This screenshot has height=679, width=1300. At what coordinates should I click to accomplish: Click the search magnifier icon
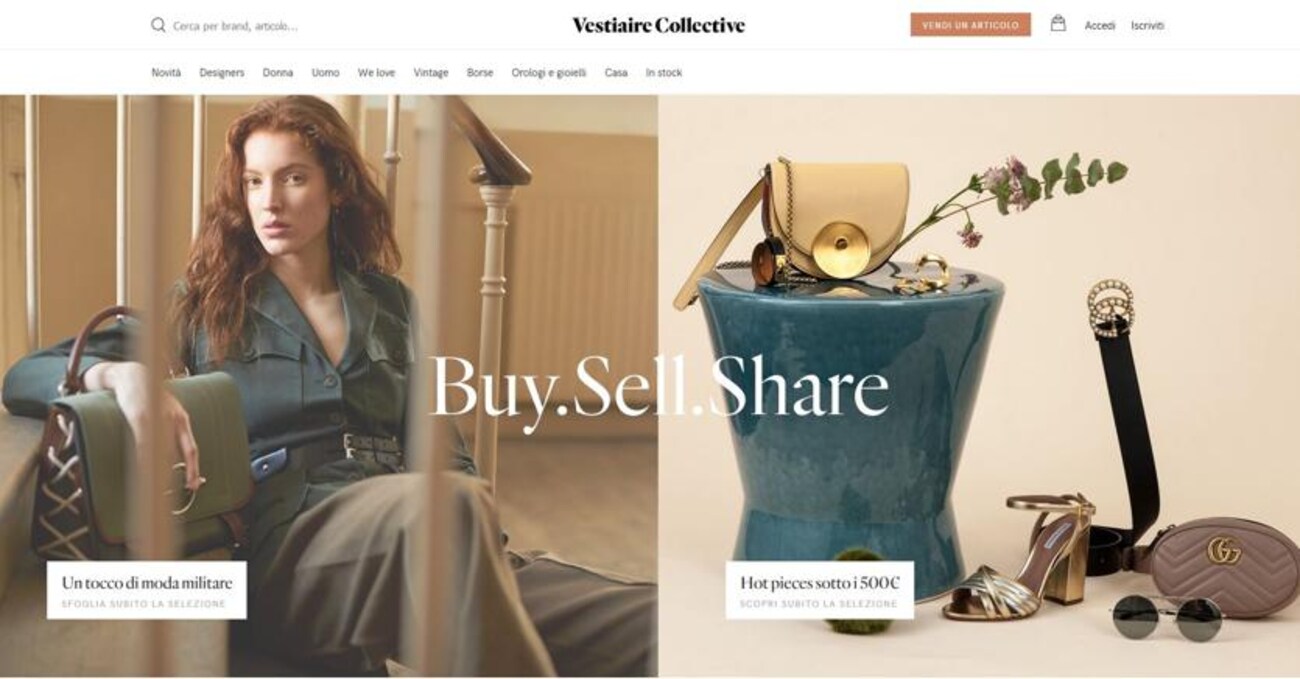(158, 25)
